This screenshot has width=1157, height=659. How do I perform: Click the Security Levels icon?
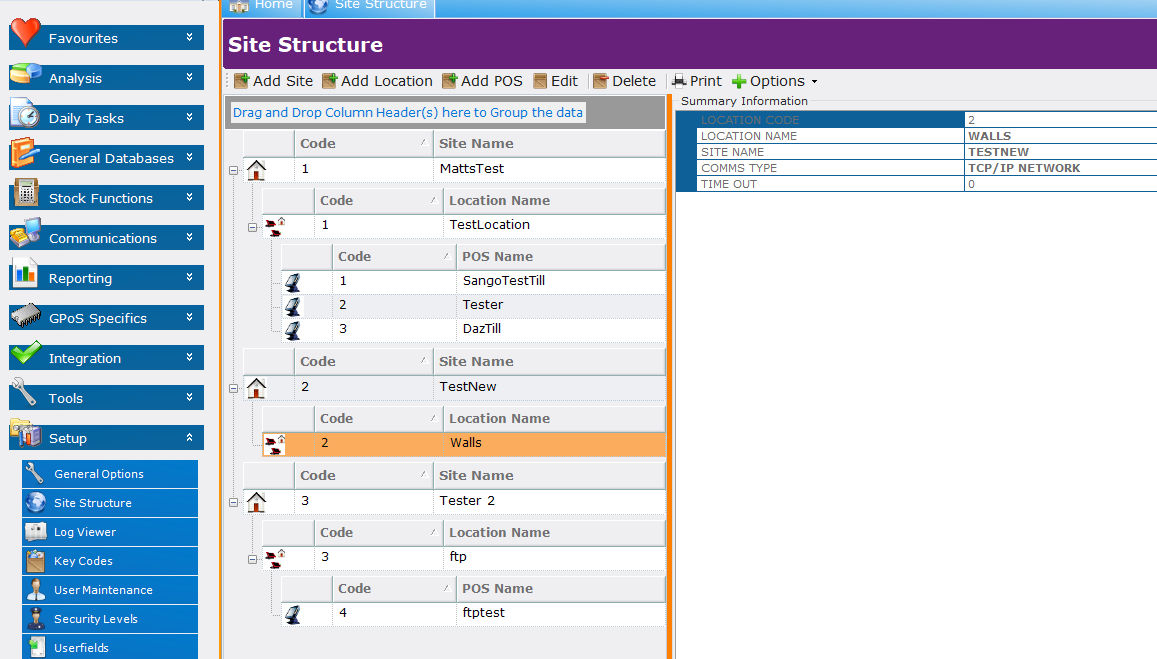coord(35,618)
